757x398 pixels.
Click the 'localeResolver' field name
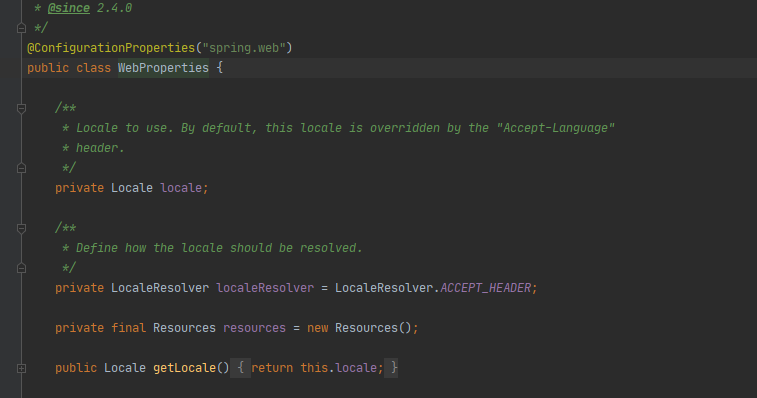(265, 288)
